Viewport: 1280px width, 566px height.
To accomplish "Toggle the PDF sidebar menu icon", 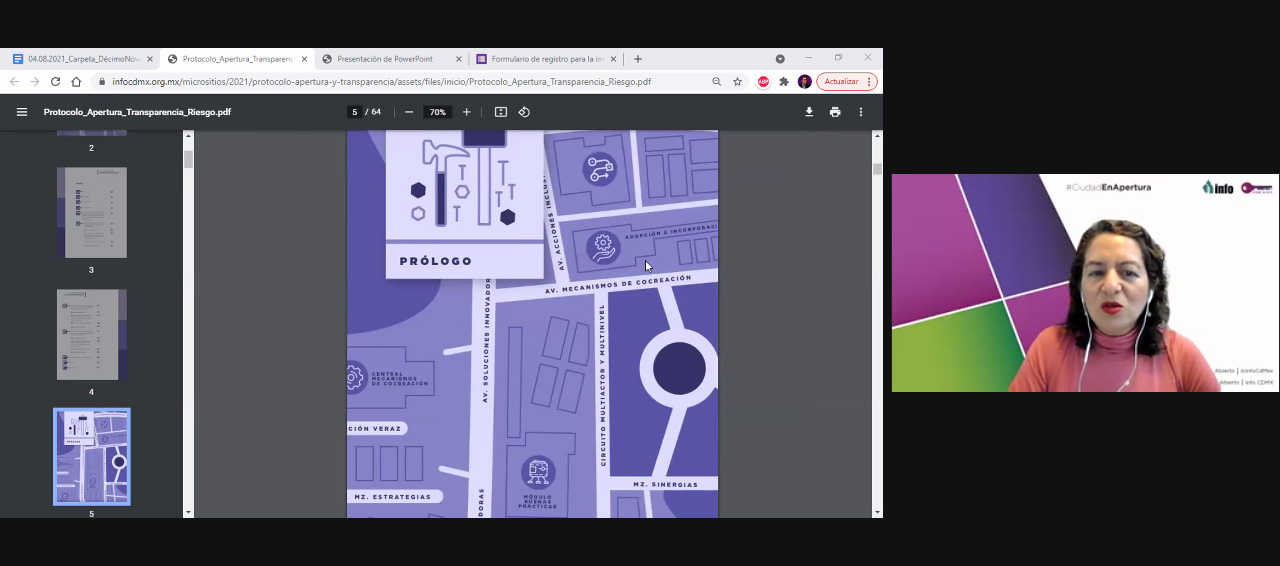I will coord(22,112).
